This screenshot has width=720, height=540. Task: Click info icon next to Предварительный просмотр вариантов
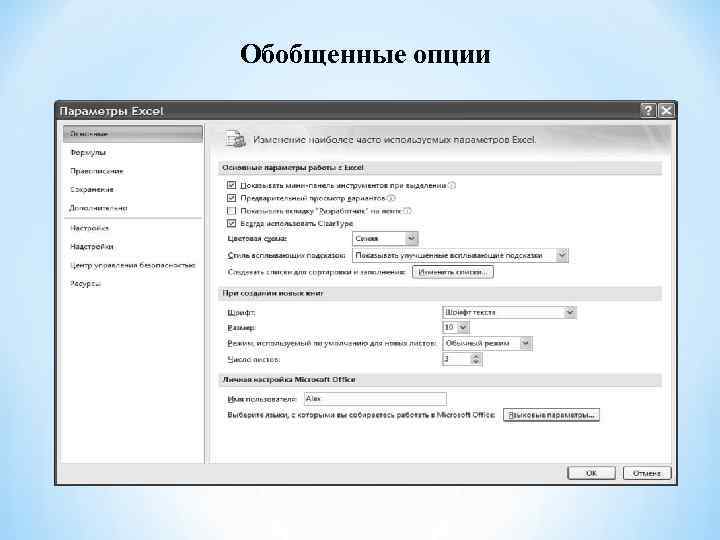(x=391, y=198)
